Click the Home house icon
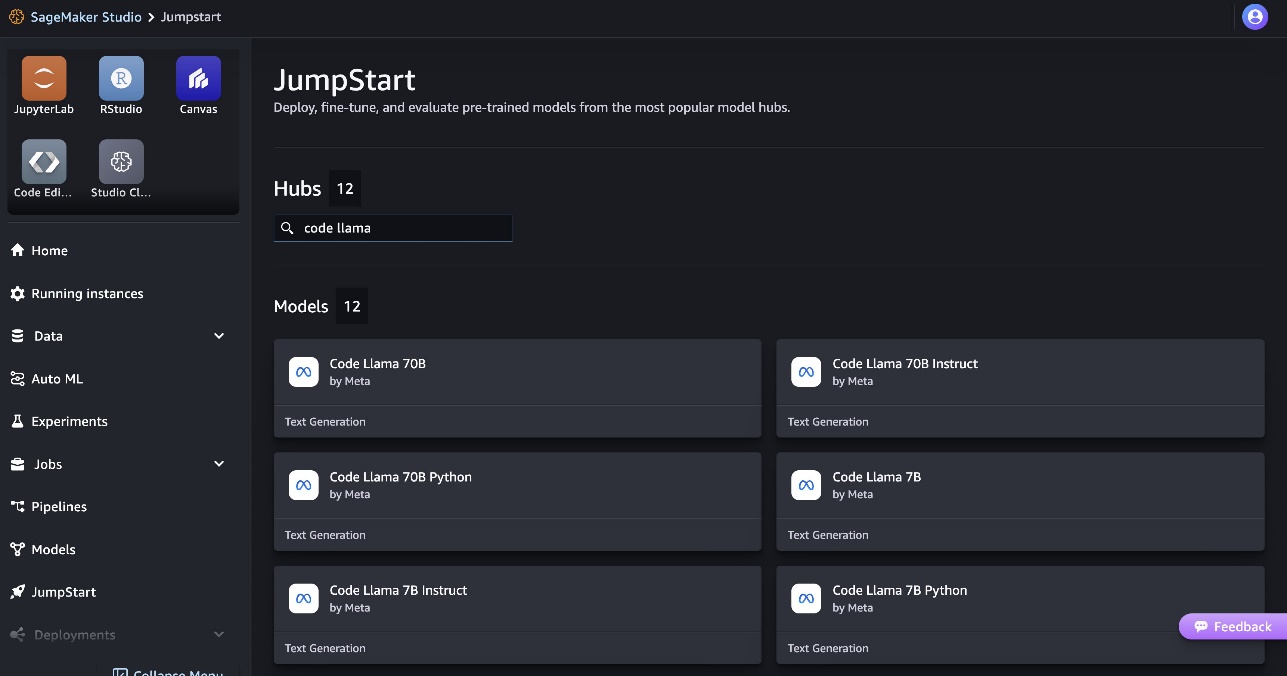This screenshot has height=676, width=1287. [x=17, y=250]
